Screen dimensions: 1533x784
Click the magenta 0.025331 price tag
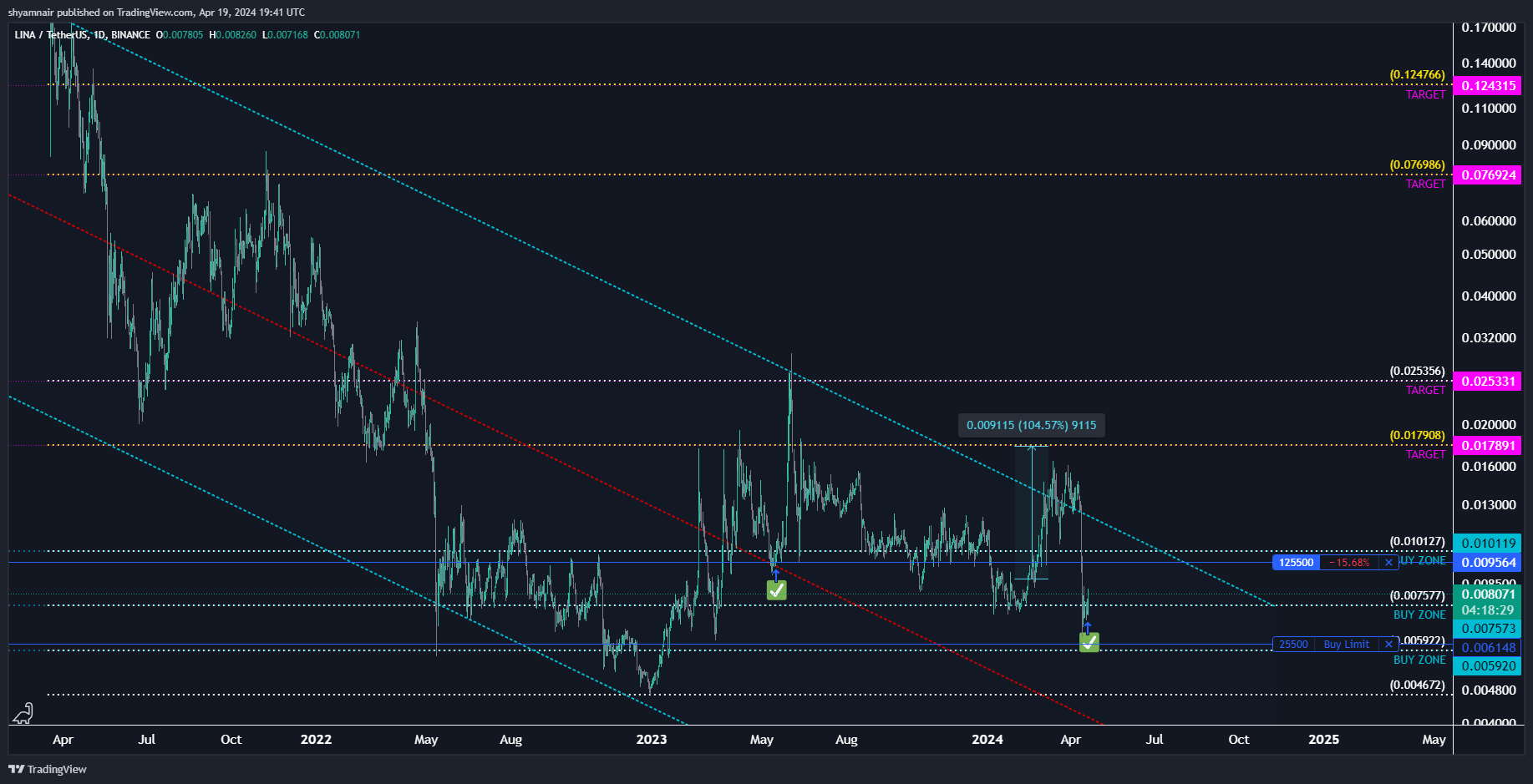pos(1488,381)
